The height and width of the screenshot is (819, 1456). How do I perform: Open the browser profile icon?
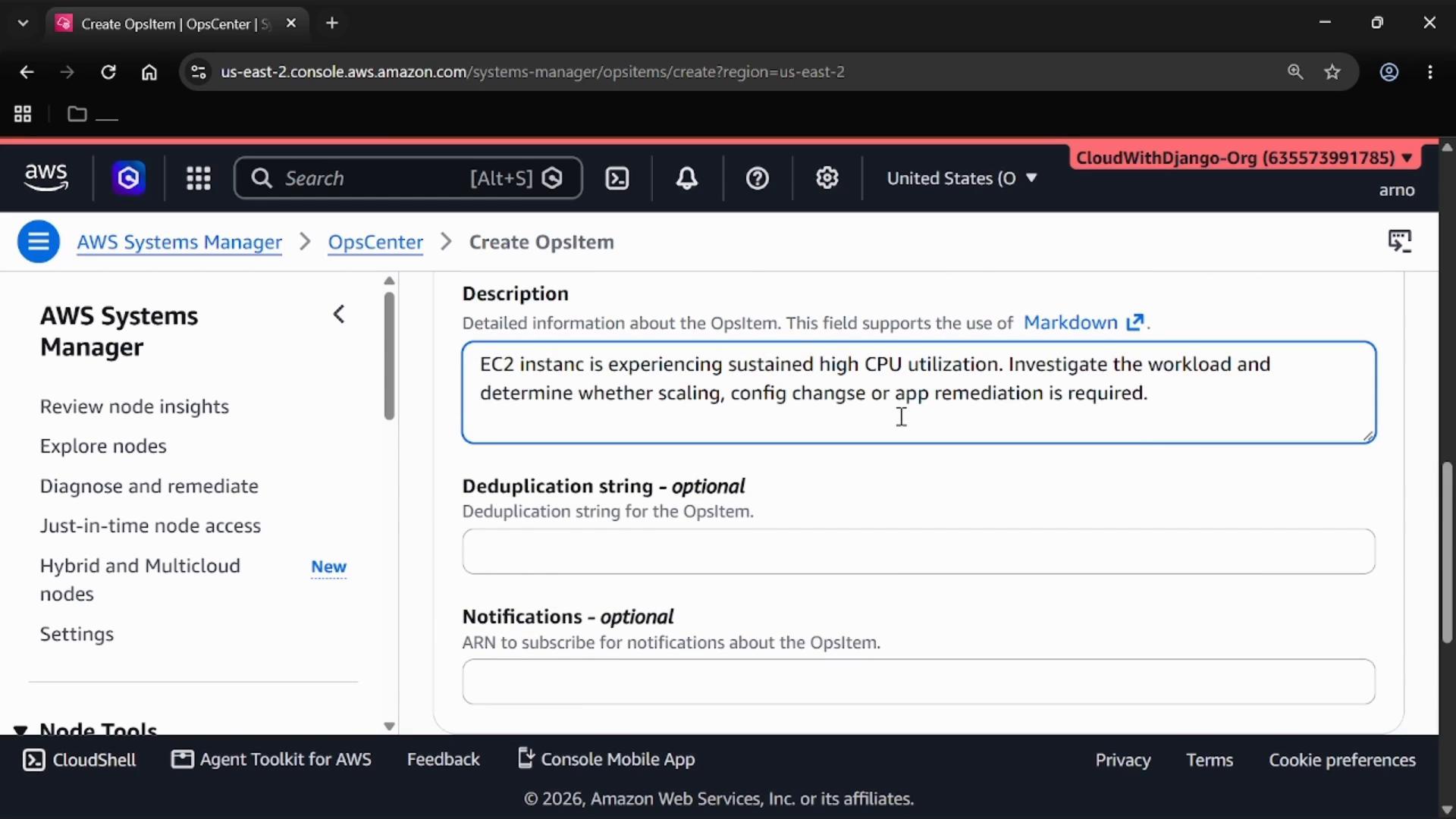[x=1389, y=72]
